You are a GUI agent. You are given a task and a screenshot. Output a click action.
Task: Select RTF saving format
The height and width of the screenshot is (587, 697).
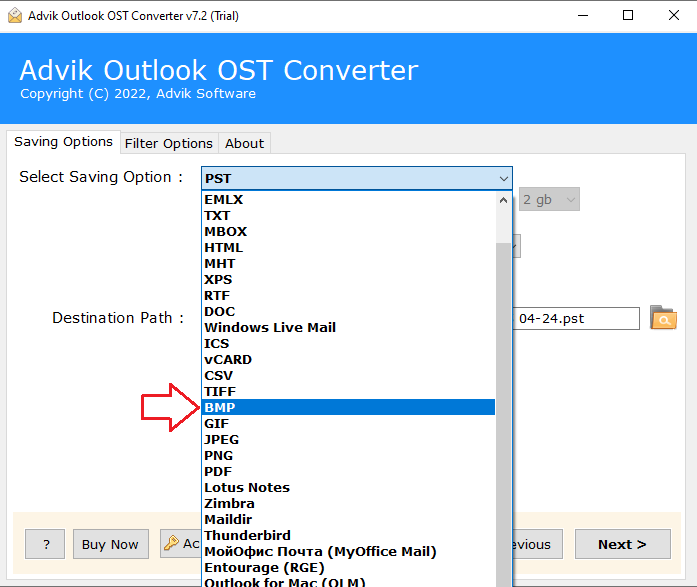pos(348,295)
